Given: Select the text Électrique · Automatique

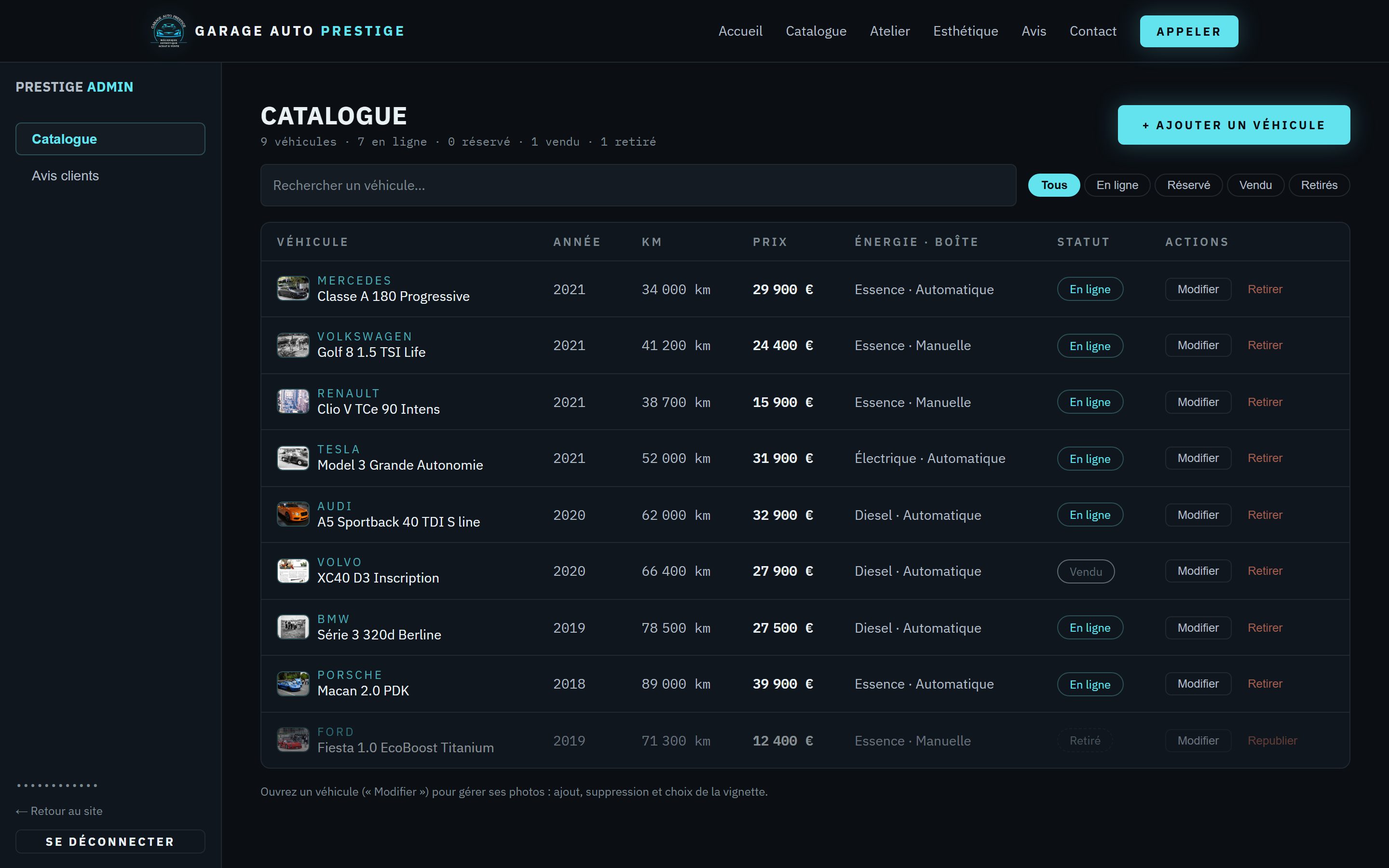Looking at the screenshot, I should point(930,458).
